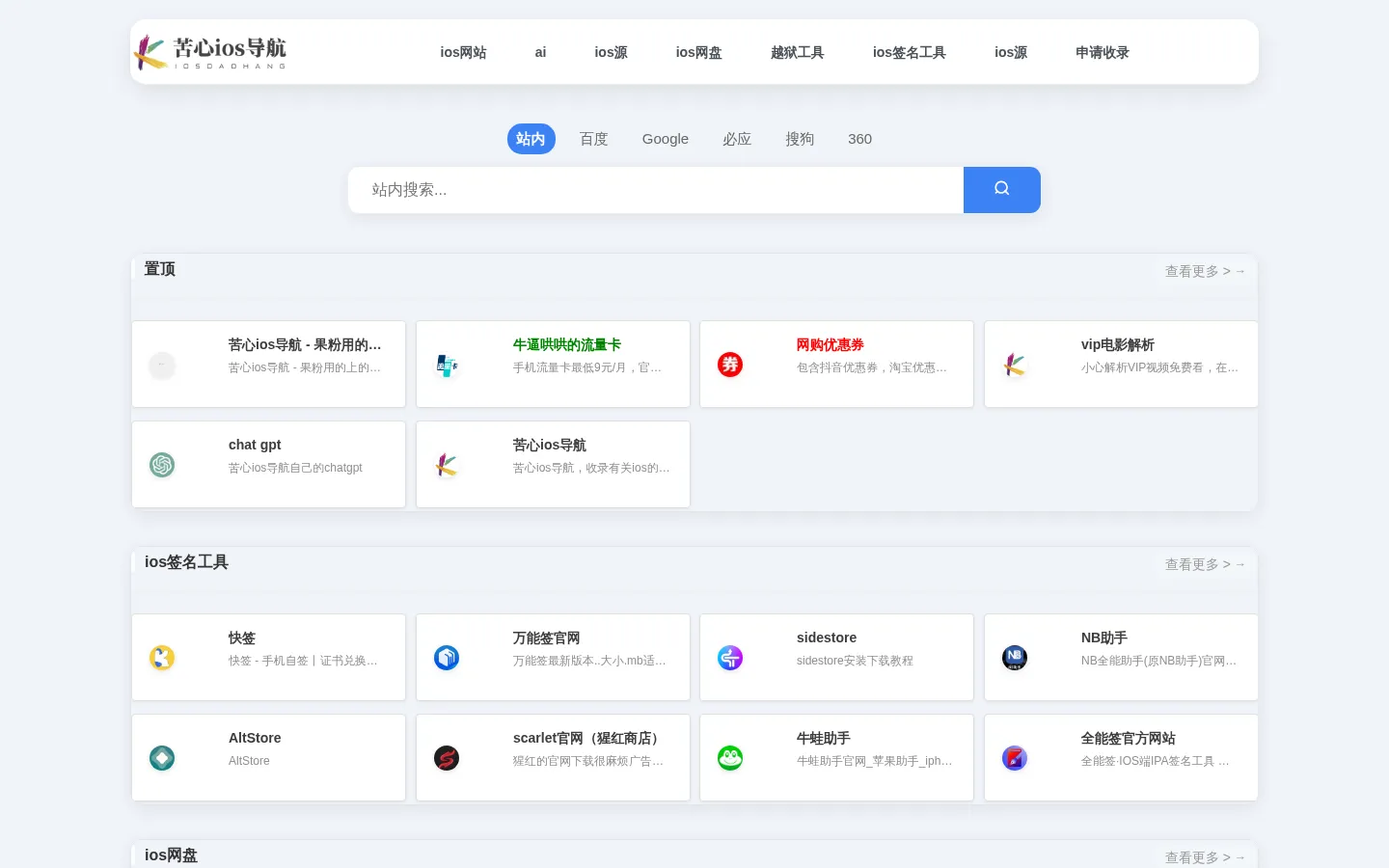
Task: Switch search engine to 必应
Action: (737, 139)
